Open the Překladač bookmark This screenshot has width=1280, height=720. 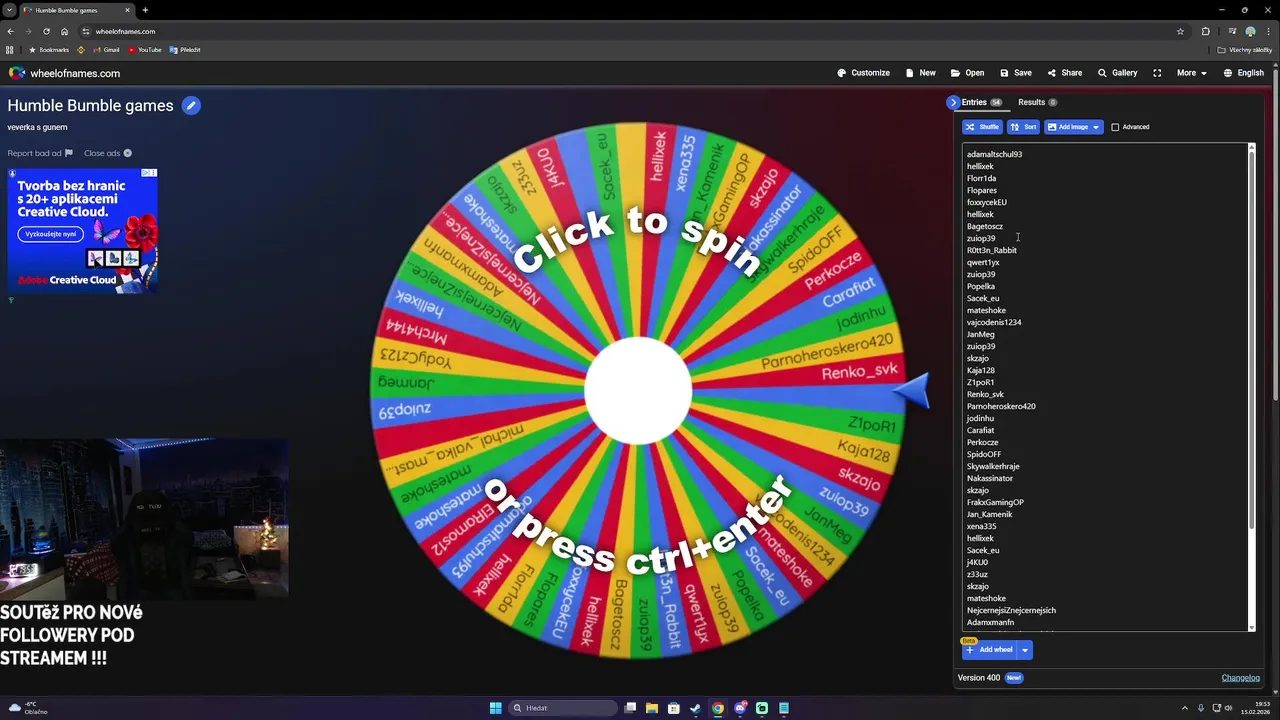(186, 50)
